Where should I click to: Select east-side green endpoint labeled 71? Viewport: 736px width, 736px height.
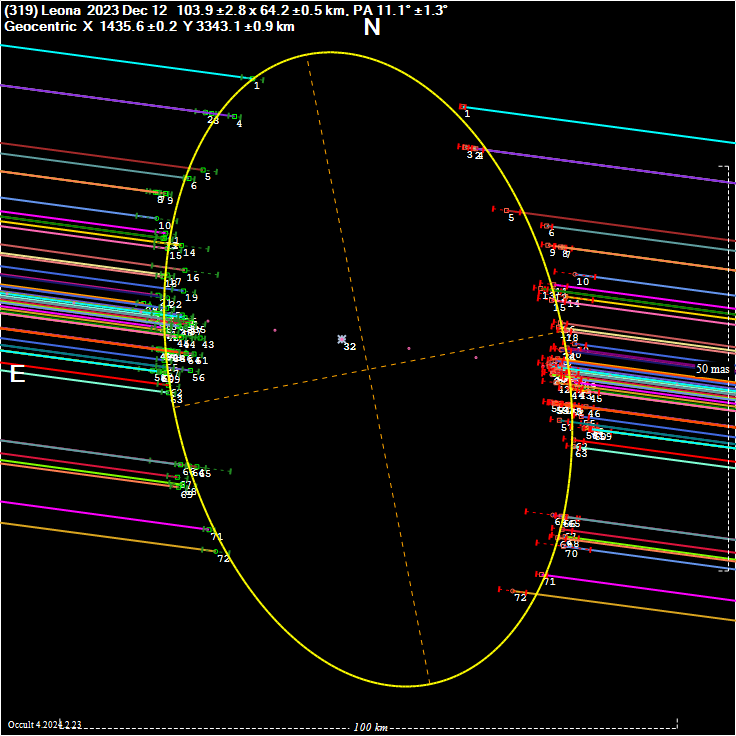coord(208,529)
